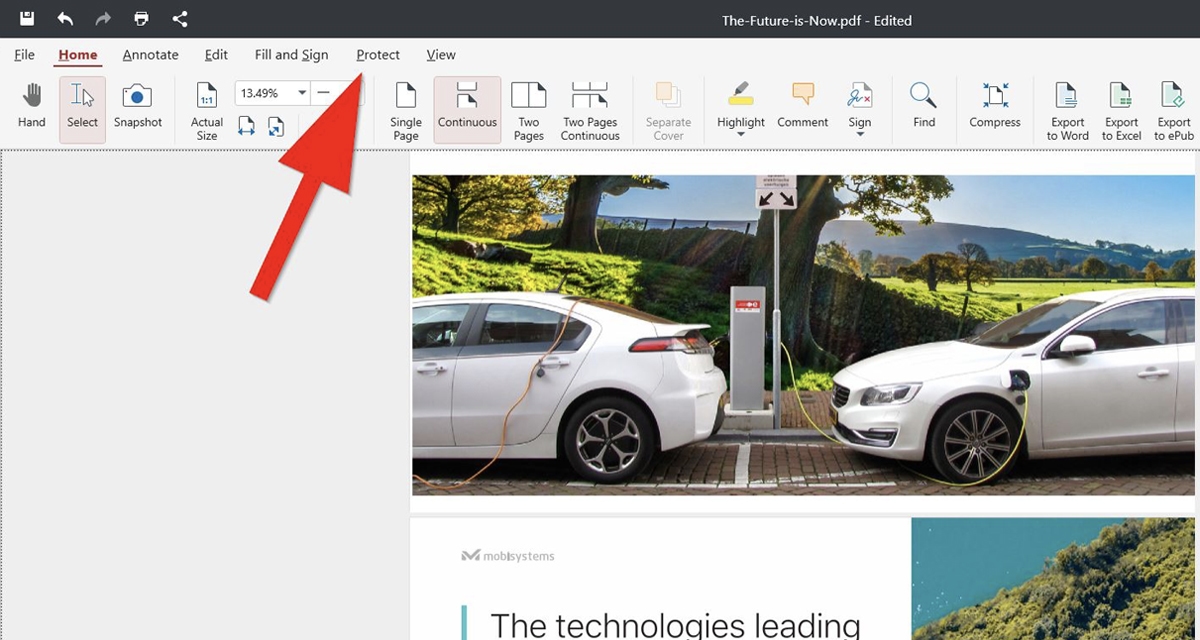Export the document to Word
The height and width of the screenshot is (640, 1200).
(x=1067, y=111)
